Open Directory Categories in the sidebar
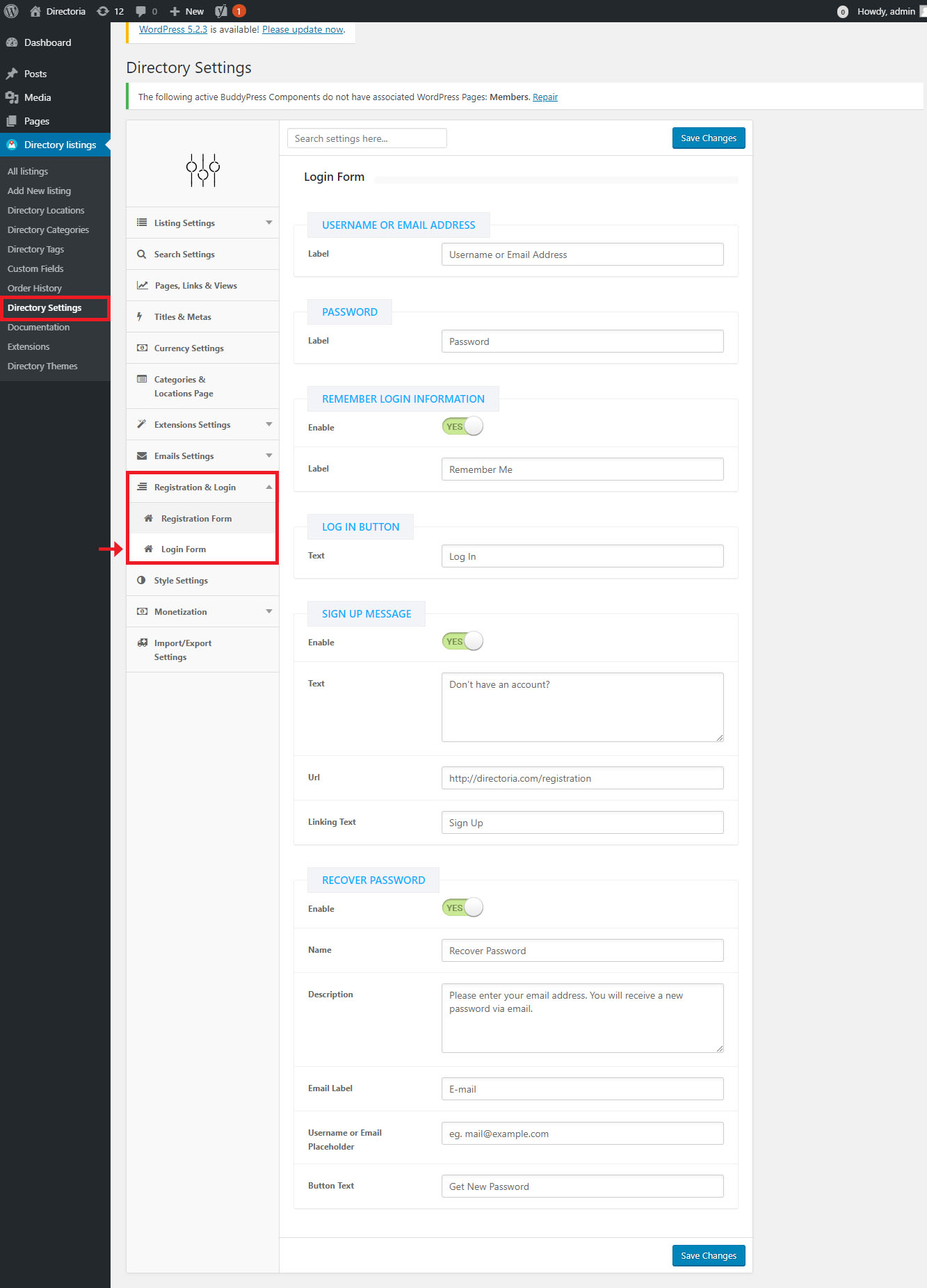The height and width of the screenshot is (1288, 927). point(48,230)
